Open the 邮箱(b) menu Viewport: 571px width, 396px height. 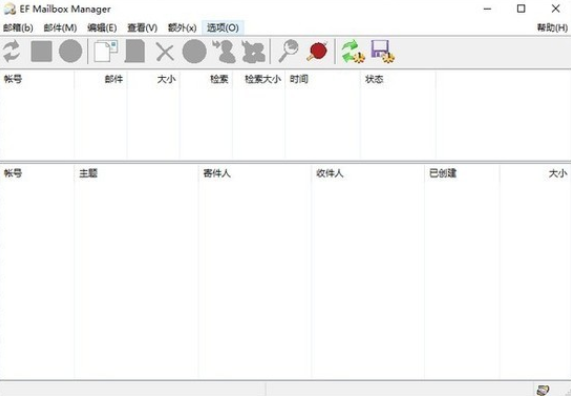coord(18,28)
